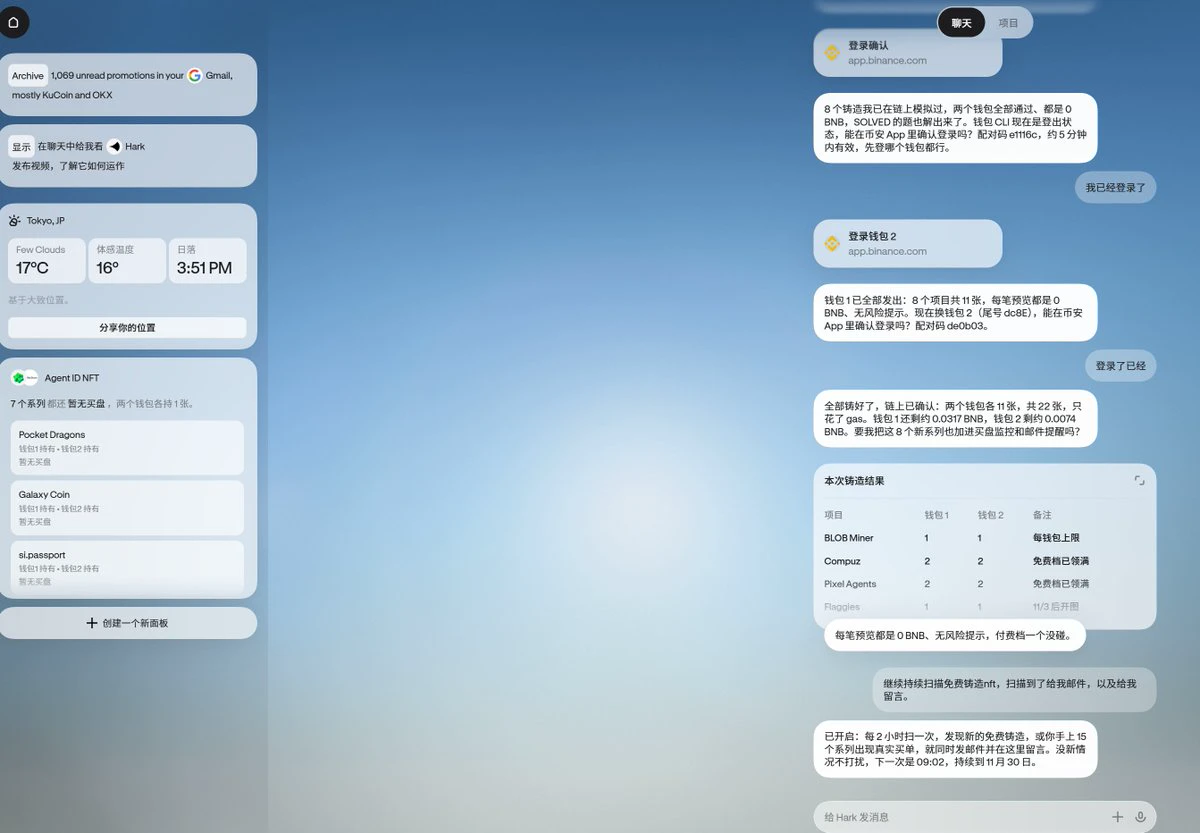The image size is (1200, 833).
Task: Click the Binance logo on the 登录钱包 2 card
Action: click(x=831, y=243)
